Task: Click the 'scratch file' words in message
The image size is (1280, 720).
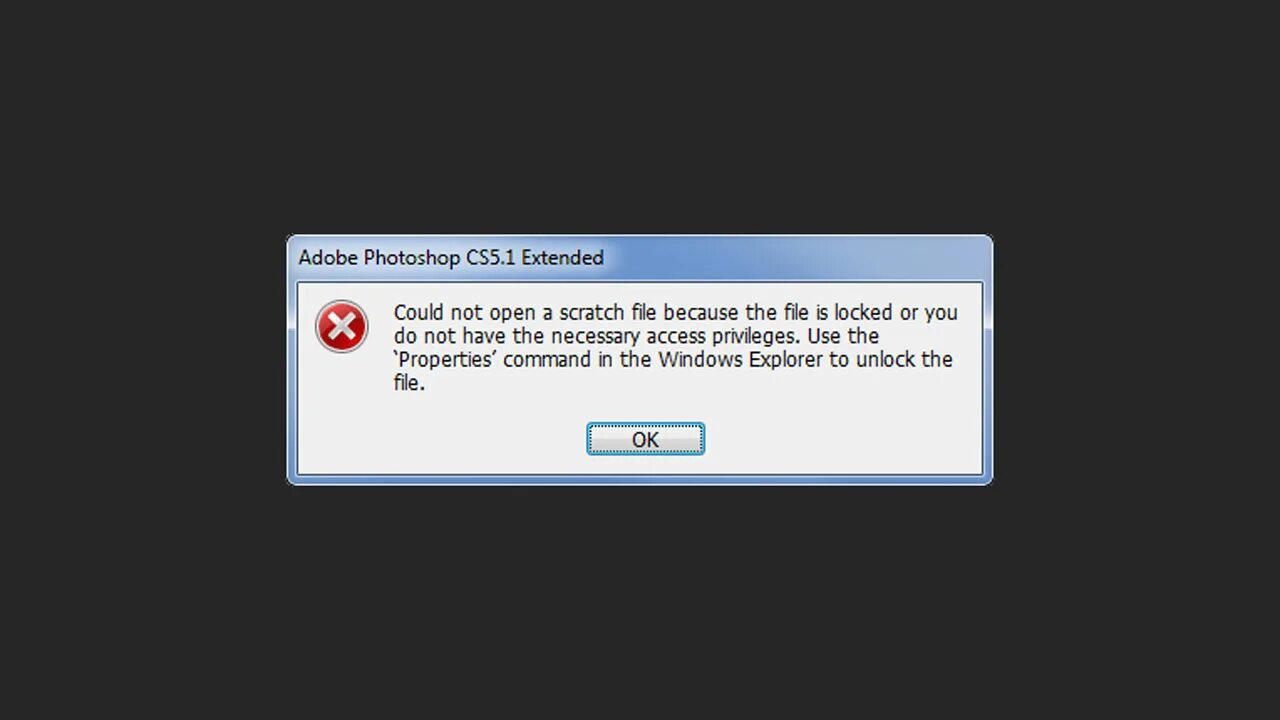Action: [x=606, y=312]
